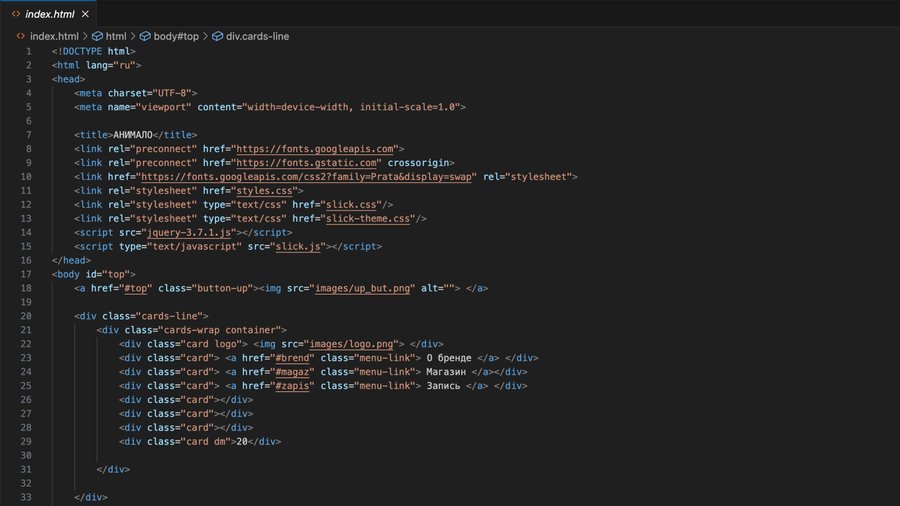Switch to the index.html editor tab
The height and width of the screenshot is (506, 900).
tap(50, 14)
